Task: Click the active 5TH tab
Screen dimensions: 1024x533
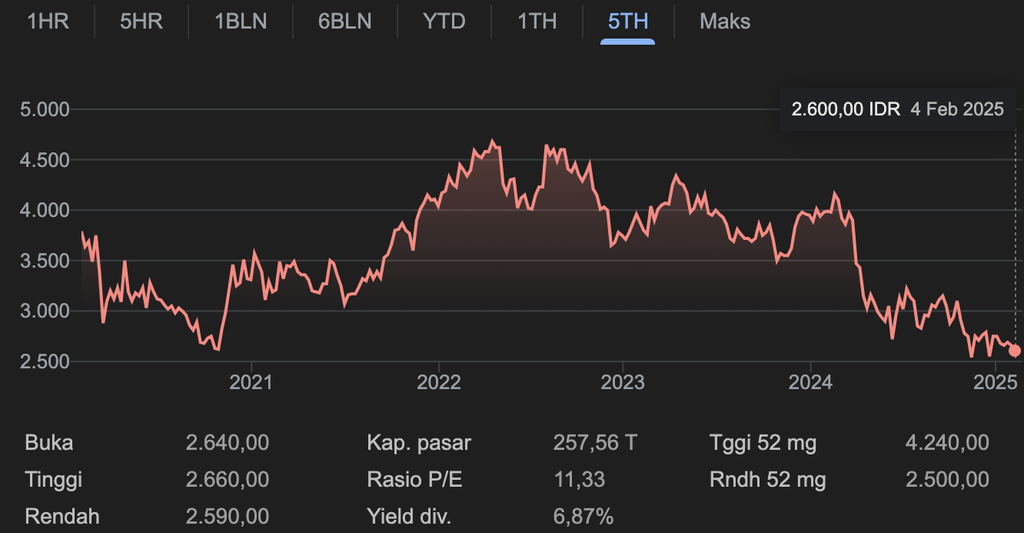Action: pos(627,21)
